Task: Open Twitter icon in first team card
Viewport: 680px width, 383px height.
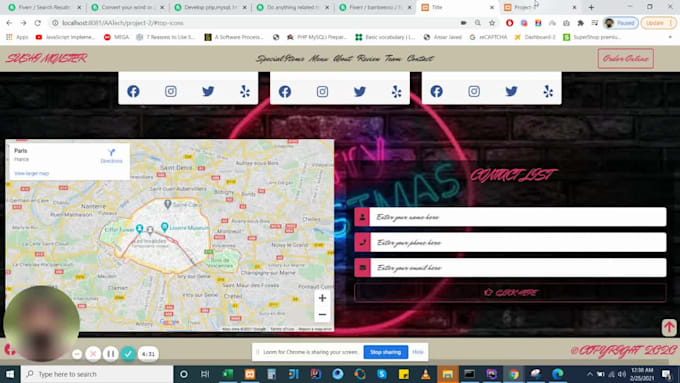Action: tap(208, 91)
